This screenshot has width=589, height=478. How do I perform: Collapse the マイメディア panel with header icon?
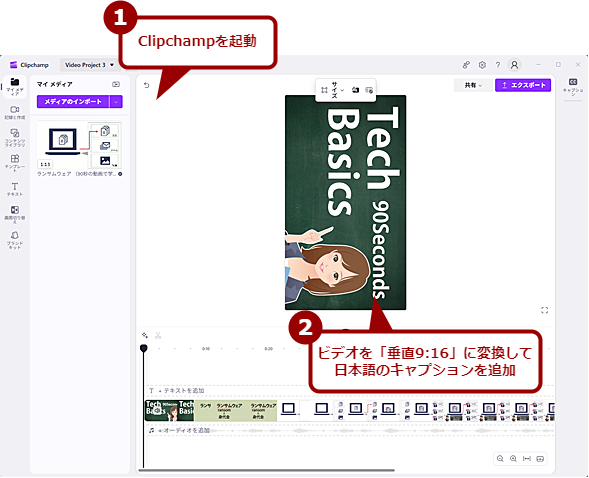[x=116, y=84]
